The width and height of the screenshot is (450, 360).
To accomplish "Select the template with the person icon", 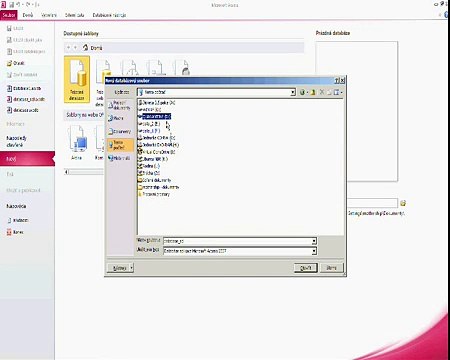I will pyautogui.click(x=182, y=67).
